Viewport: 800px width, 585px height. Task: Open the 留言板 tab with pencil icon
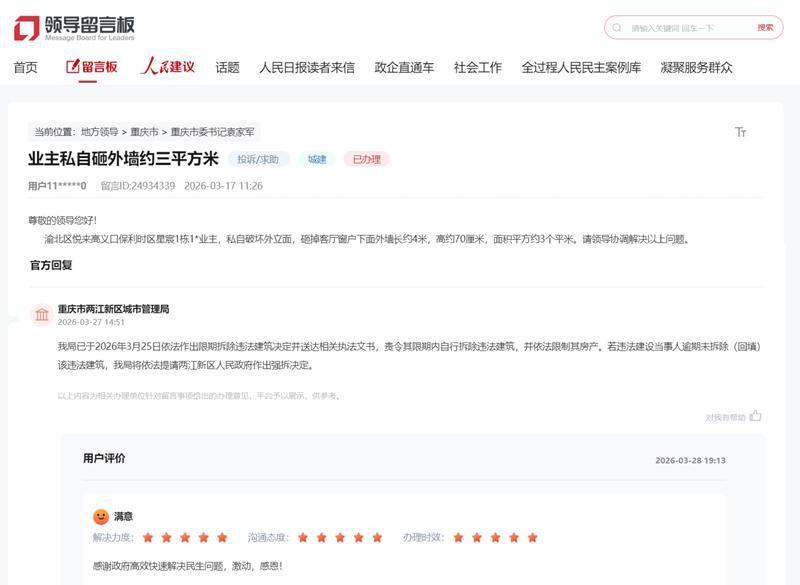click(91, 67)
